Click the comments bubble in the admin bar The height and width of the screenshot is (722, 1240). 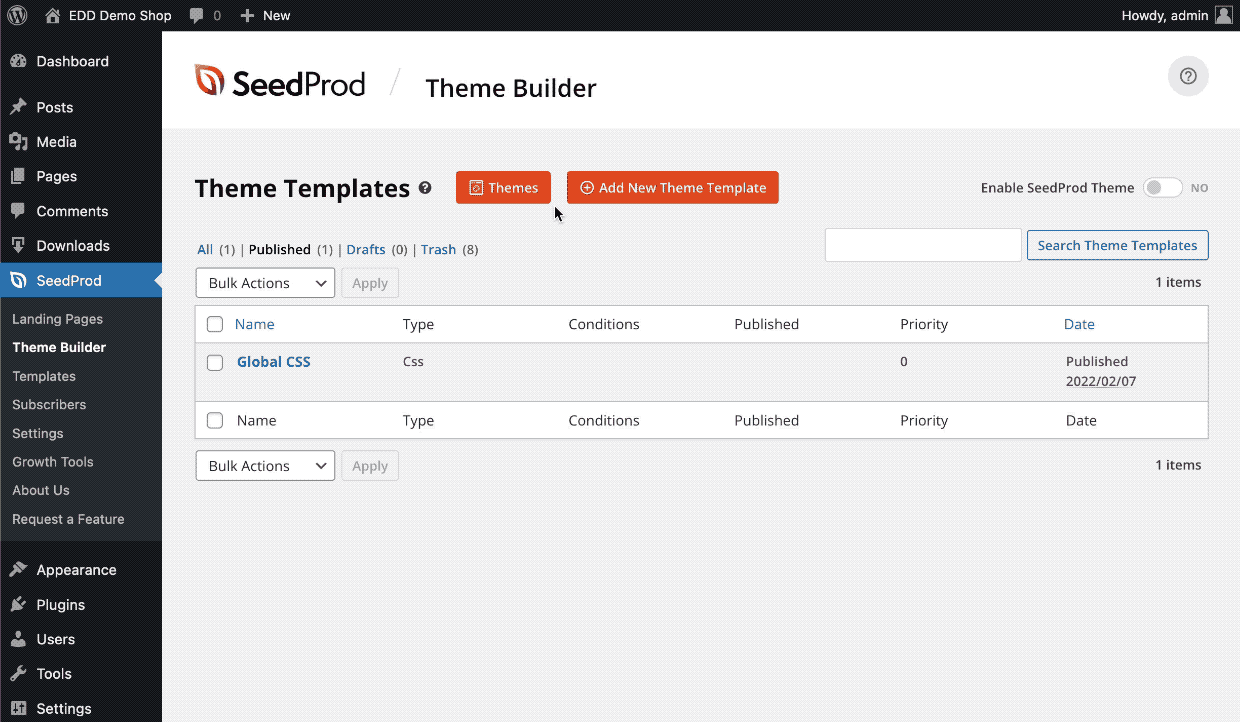196,15
